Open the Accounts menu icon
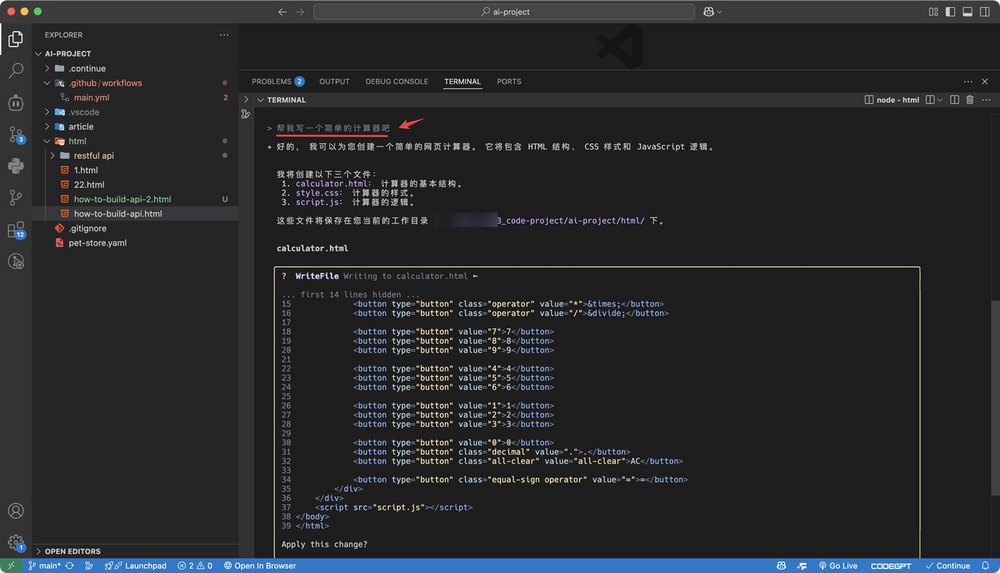 tap(16, 511)
